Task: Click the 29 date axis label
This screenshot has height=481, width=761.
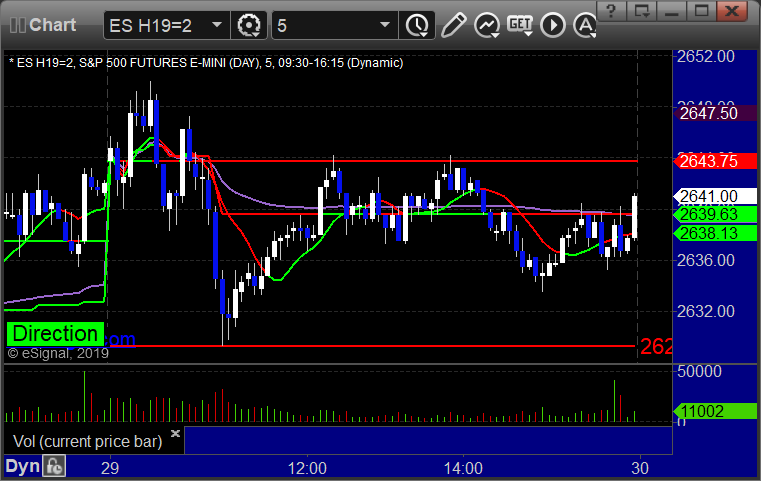Action: click(x=110, y=468)
